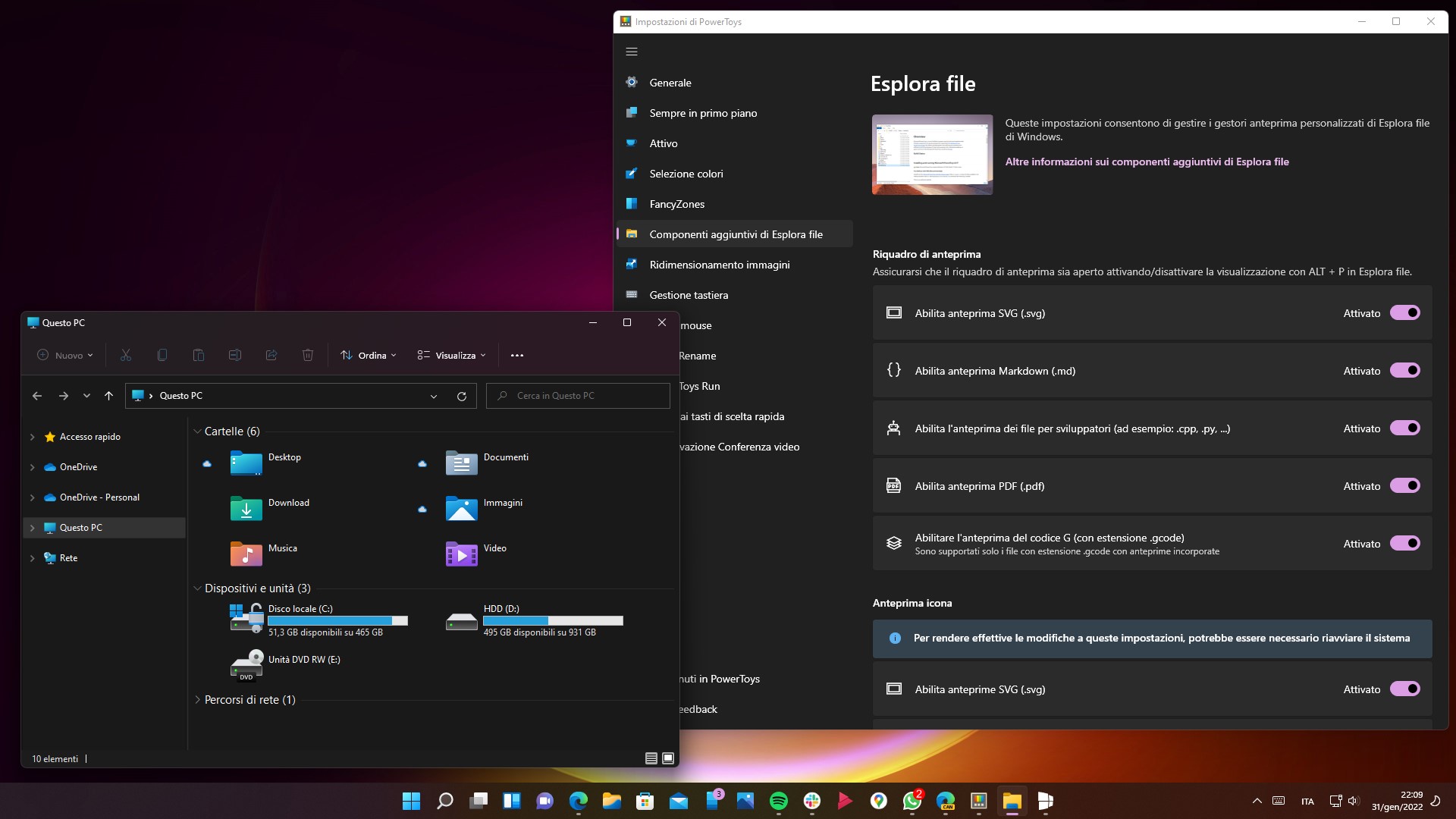Open the Visualizza view dropdown
This screenshot has height=819, width=1456.
(452, 355)
